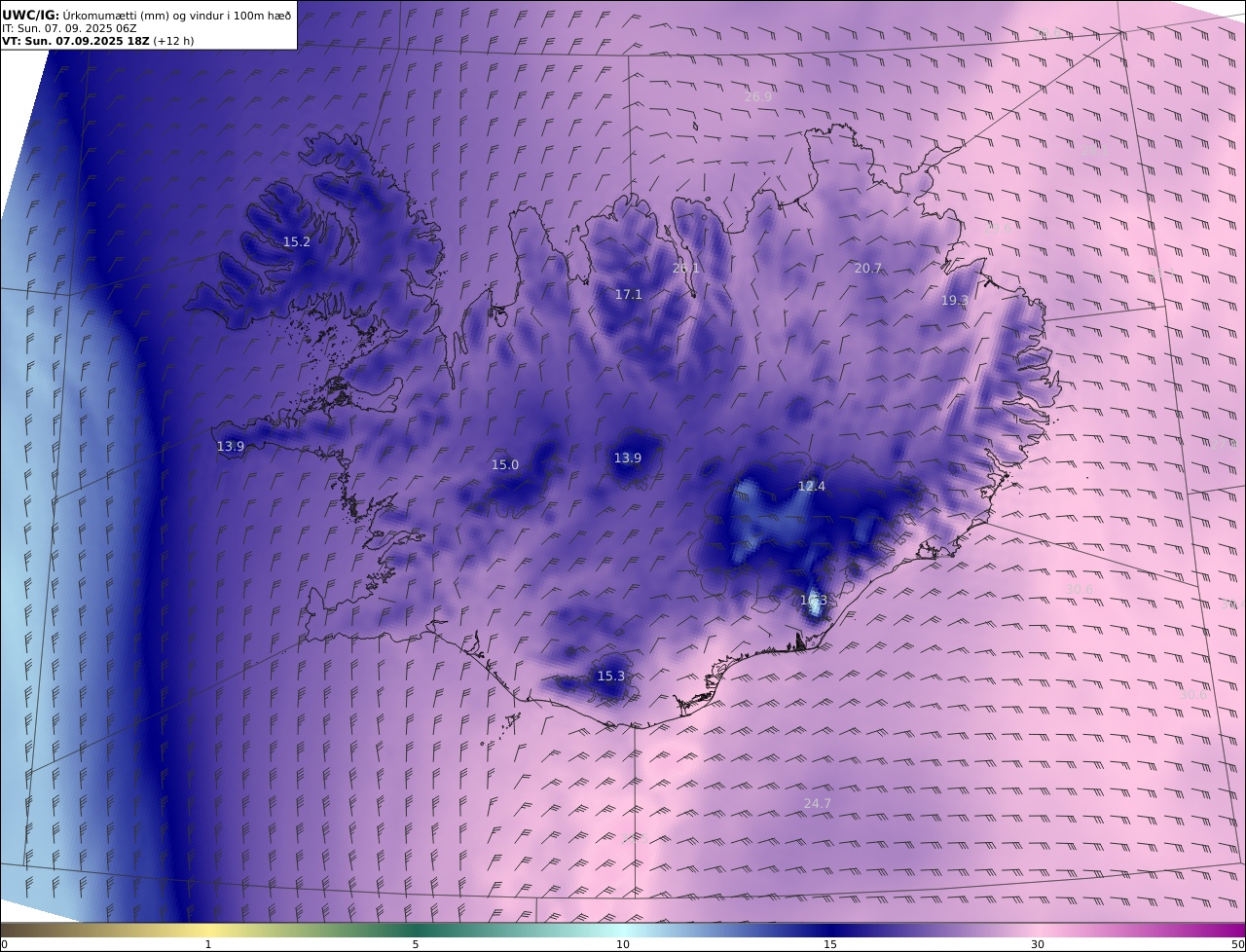1246x952 pixels.
Task: Click the 5 tick on the color scale
Action: [416, 944]
